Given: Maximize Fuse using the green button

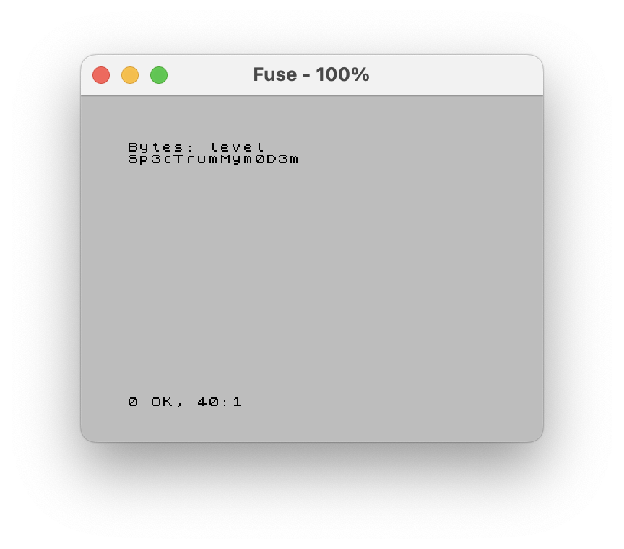Looking at the screenshot, I should [159, 75].
